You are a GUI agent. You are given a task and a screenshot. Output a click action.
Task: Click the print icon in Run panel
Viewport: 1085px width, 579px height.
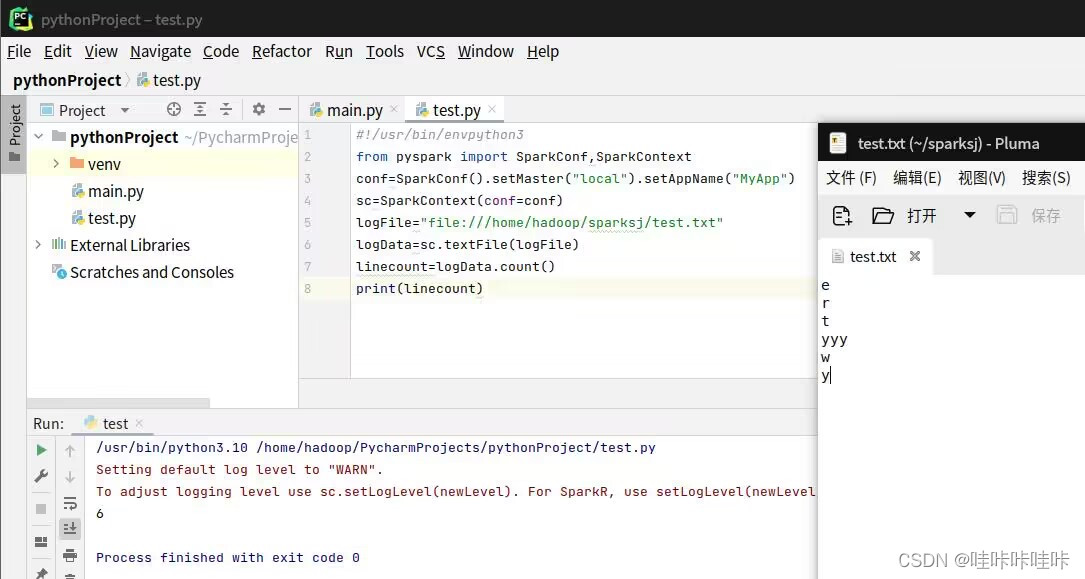click(70, 555)
